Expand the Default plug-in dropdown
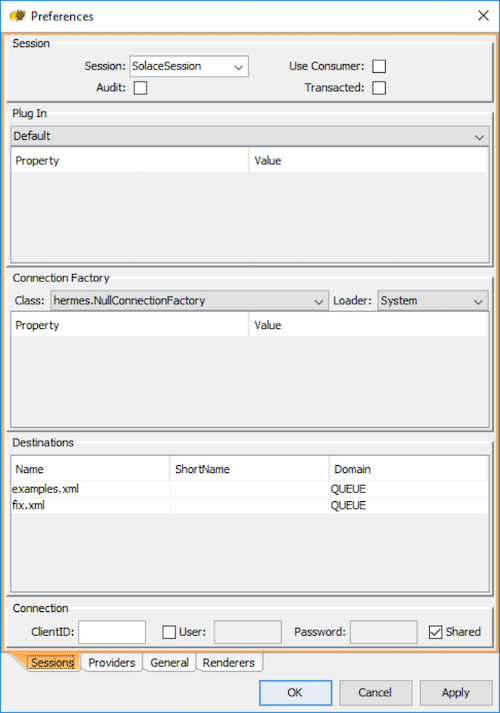Image resolution: width=500 pixels, height=713 pixels. coord(250,136)
